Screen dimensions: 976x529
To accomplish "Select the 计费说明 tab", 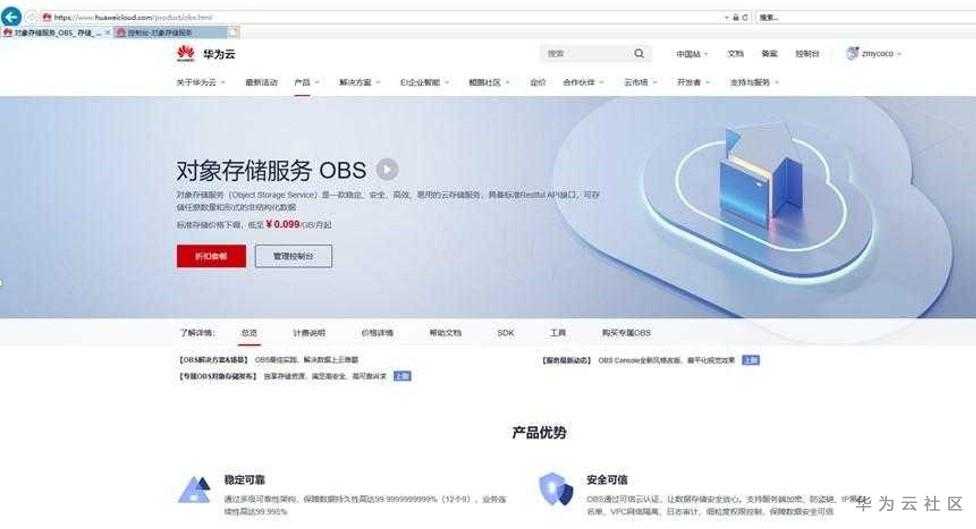I will click(309, 333).
